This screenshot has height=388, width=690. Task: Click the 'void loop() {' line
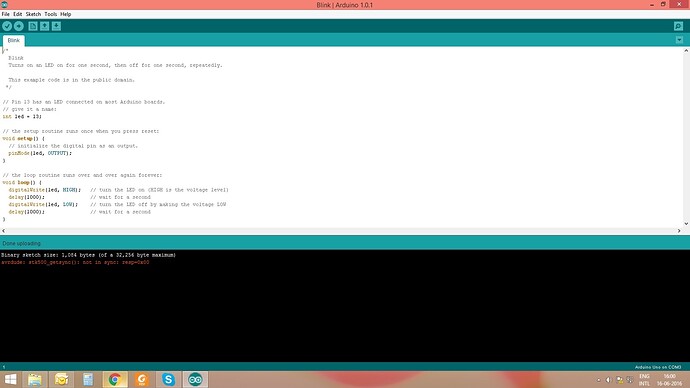22,183
